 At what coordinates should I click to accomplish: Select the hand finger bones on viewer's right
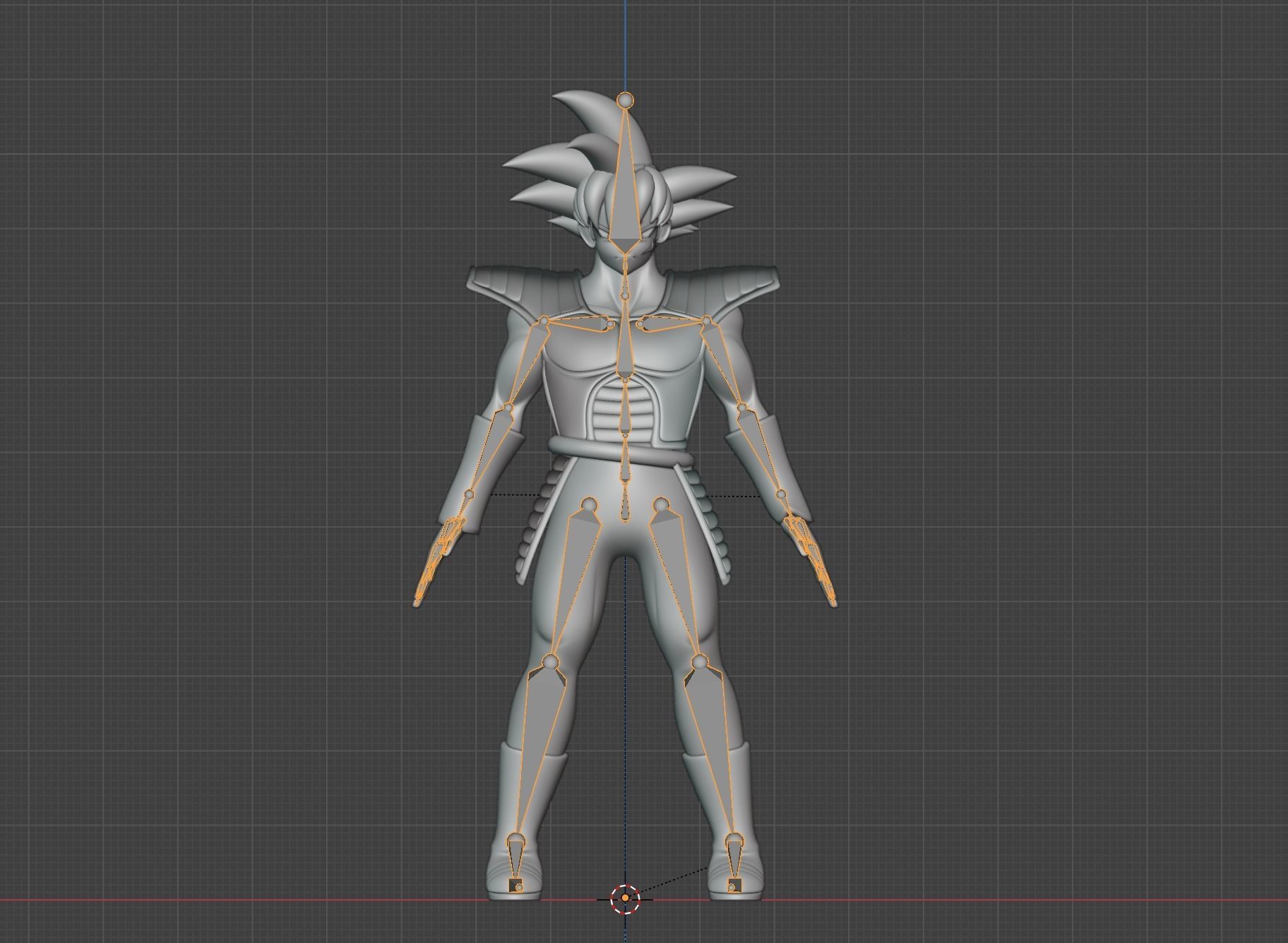tap(810, 558)
